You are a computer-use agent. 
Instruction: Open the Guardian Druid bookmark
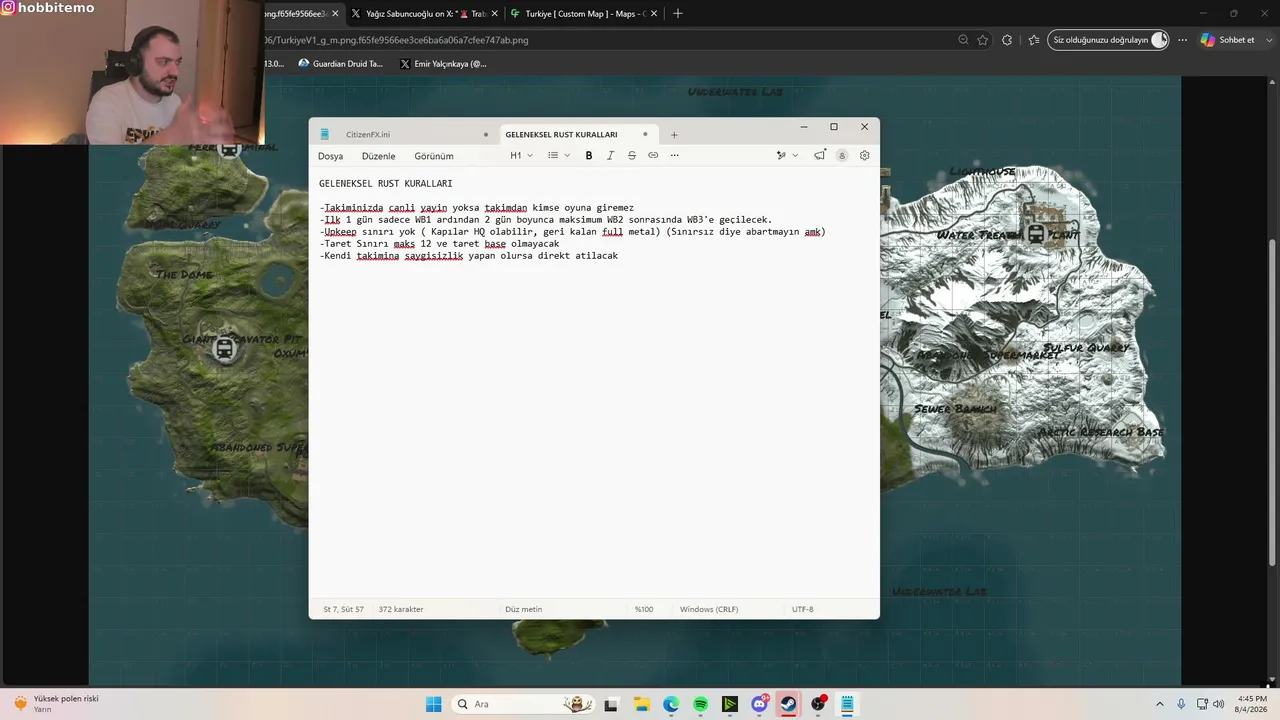coord(341,63)
